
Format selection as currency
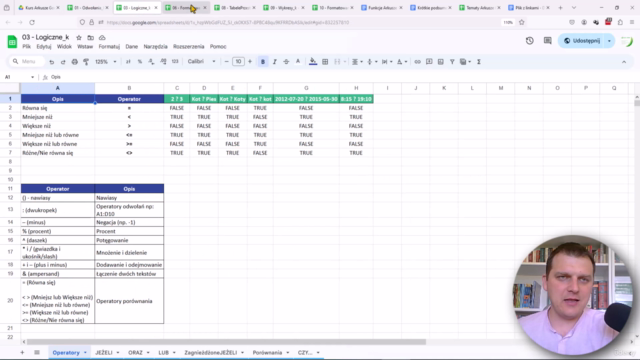(128, 62)
